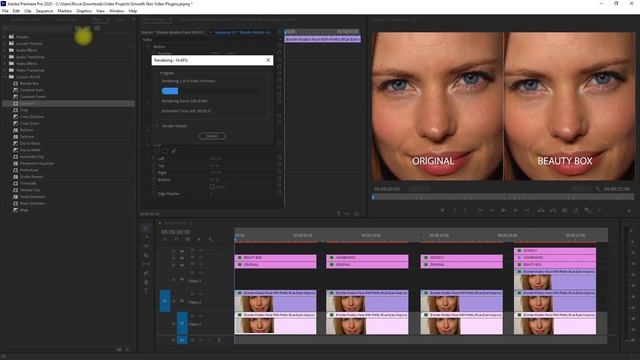
Task: Select Warp Stabilizer effect in list
Action: click(x=32, y=203)
